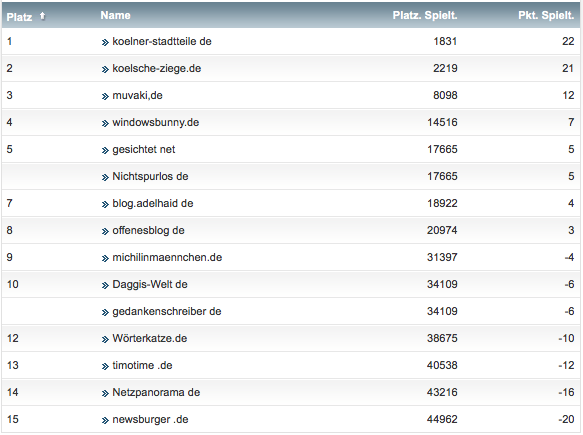Open the koelner-stadtteile de link

[x=162, y=41]
